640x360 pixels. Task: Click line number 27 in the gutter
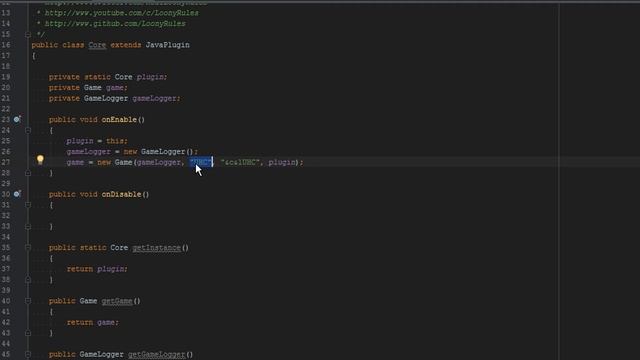point(6,162)
